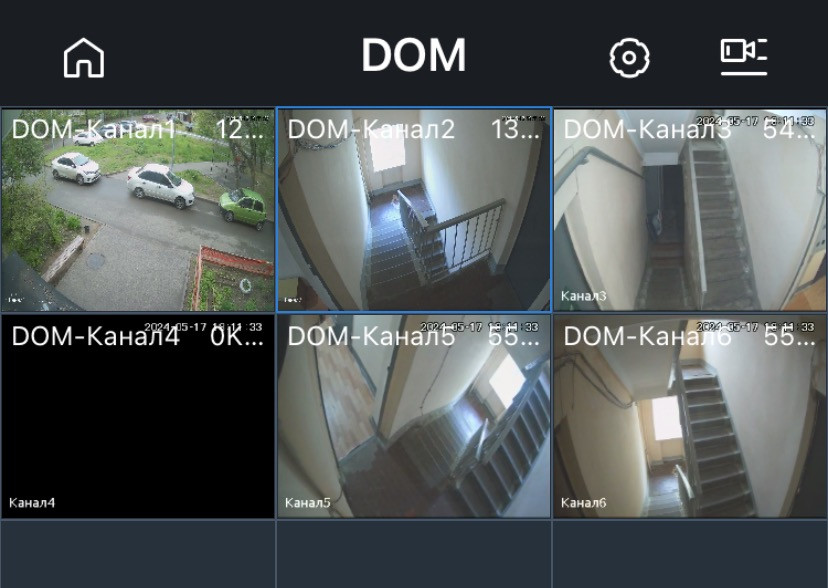This screenshot has width=828, height=588.
Task: Open the DOM-Канал5 camera view
Action: (414, 416)
